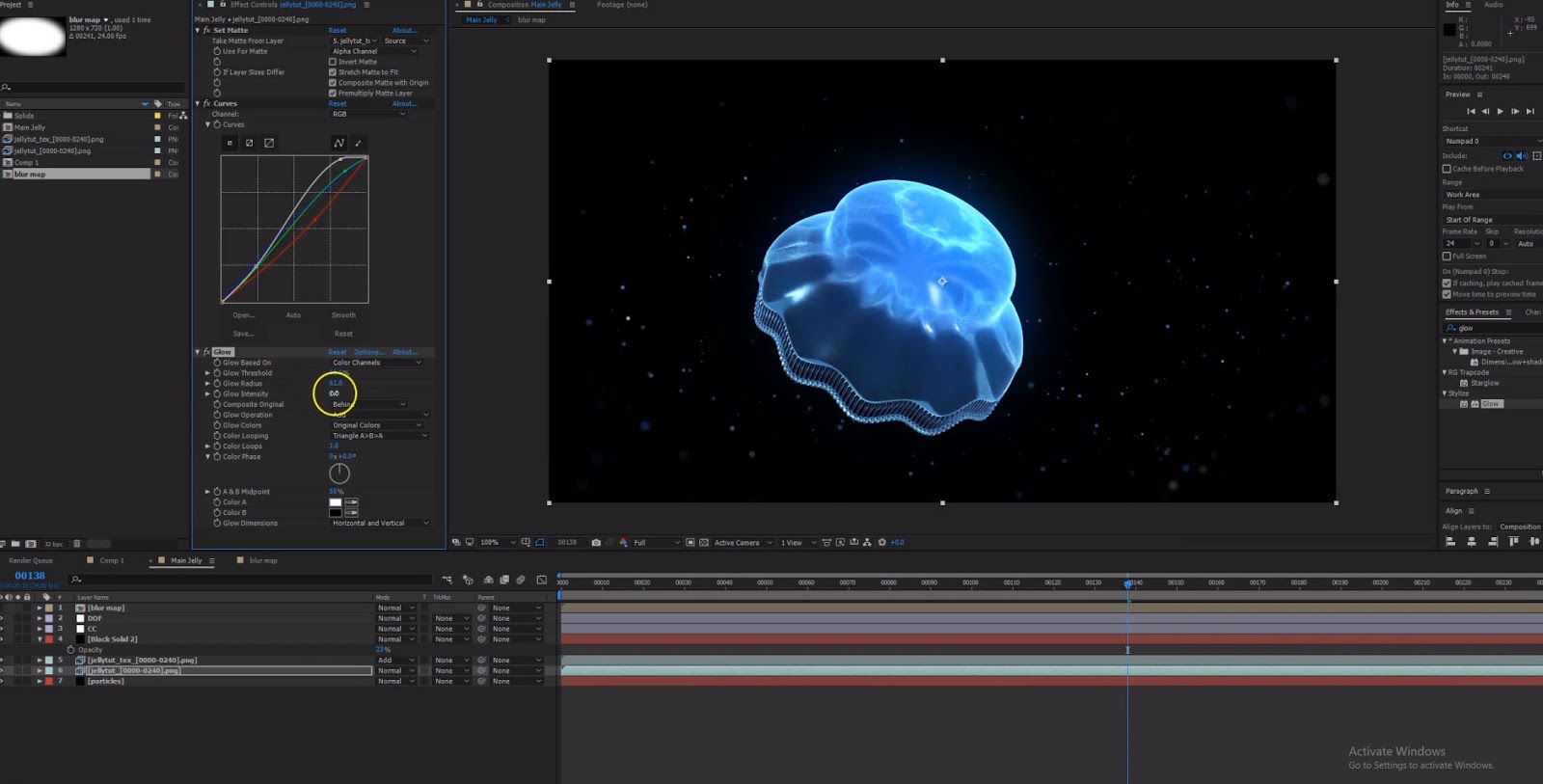Open Glow Dimensions dropdown
1543x784 pixels.
point(380,524)
